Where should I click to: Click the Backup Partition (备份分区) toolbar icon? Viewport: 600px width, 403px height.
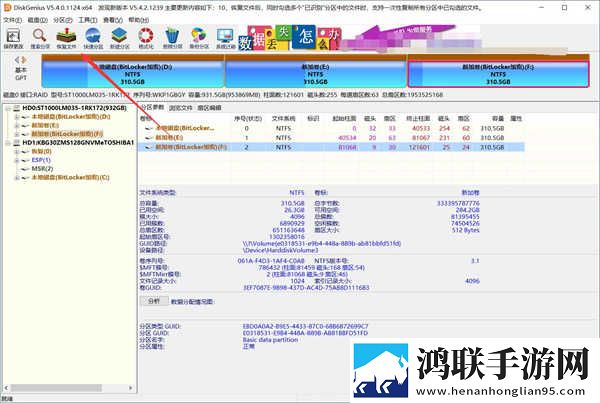click(199, 38)
